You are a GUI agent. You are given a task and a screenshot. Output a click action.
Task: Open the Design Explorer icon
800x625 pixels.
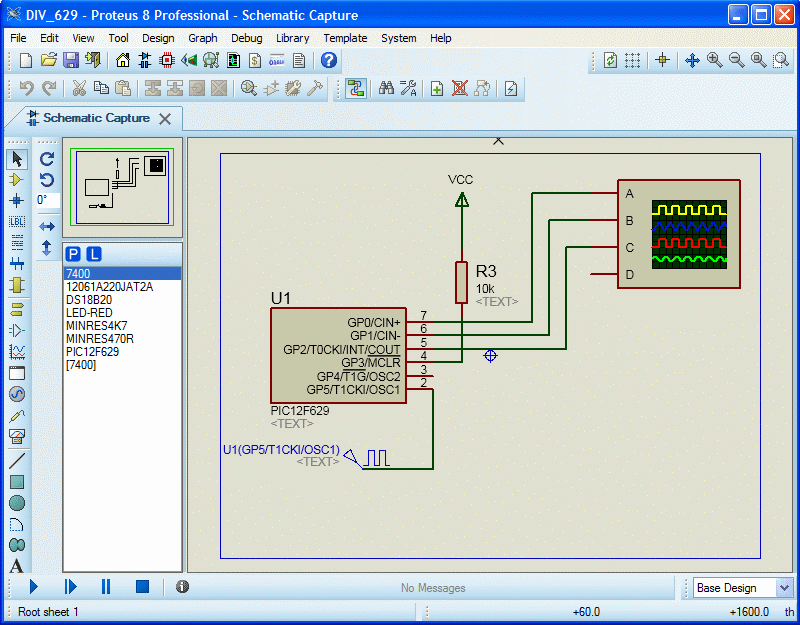pos(233,61)
